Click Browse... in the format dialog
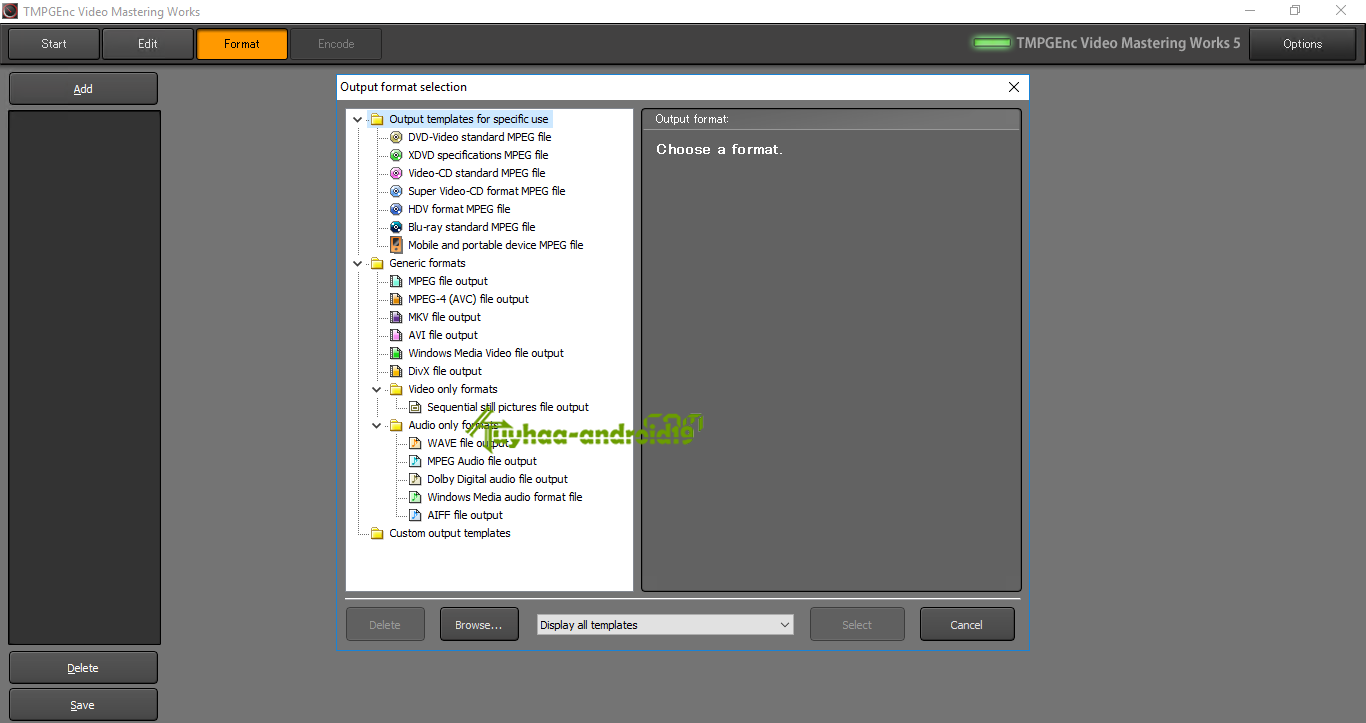1366x723 pixels. pyautogui.click(x=479, y=625)
